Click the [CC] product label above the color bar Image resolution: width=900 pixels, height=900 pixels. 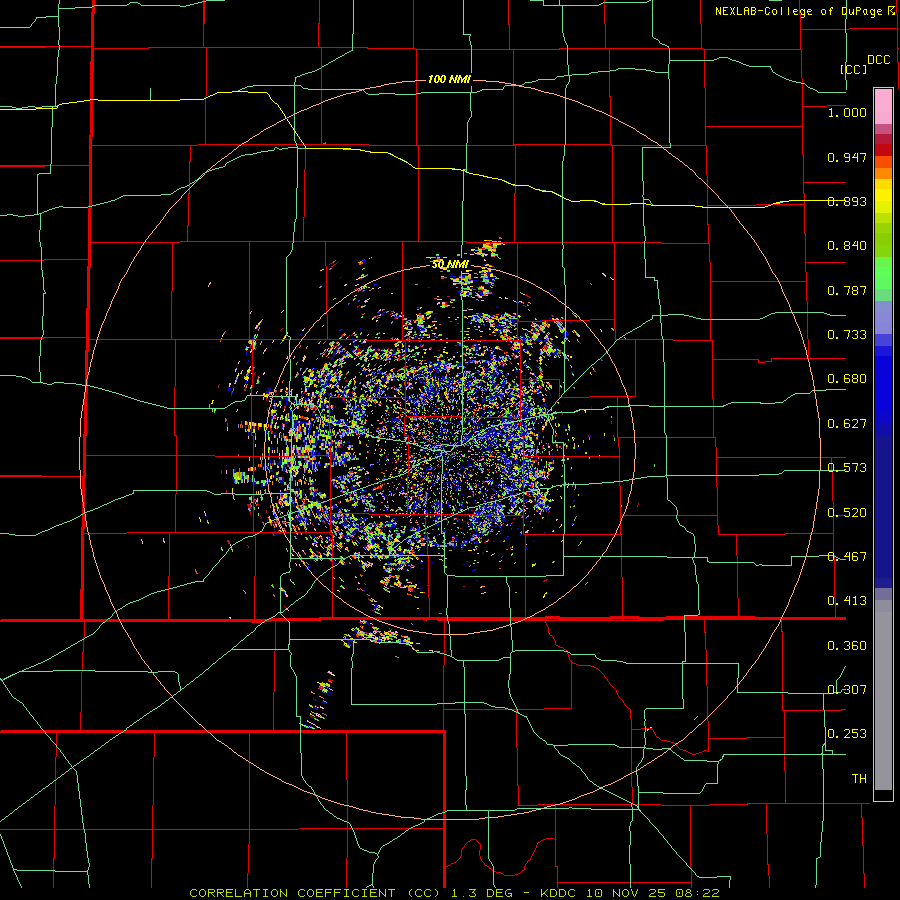(854, 69)
